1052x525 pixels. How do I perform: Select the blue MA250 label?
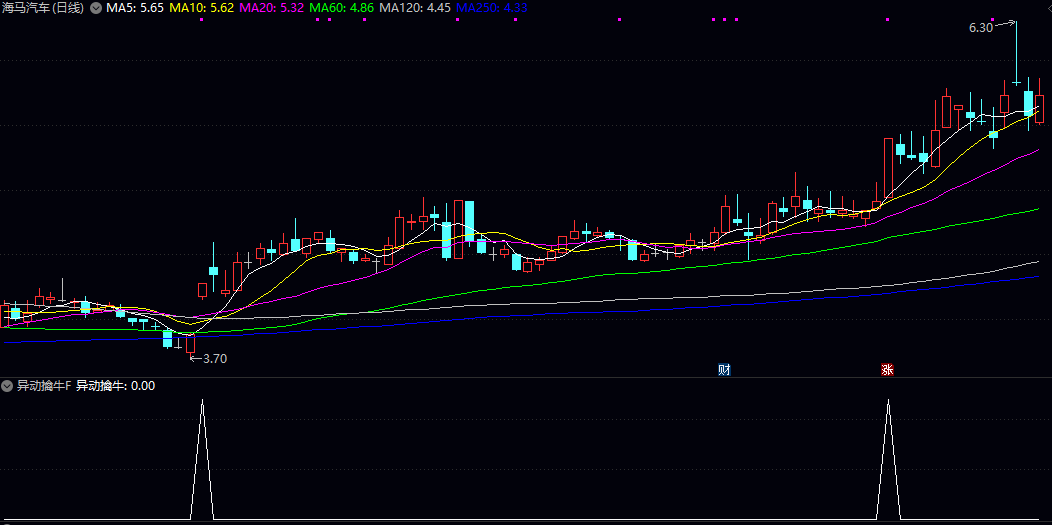[491, 8]
